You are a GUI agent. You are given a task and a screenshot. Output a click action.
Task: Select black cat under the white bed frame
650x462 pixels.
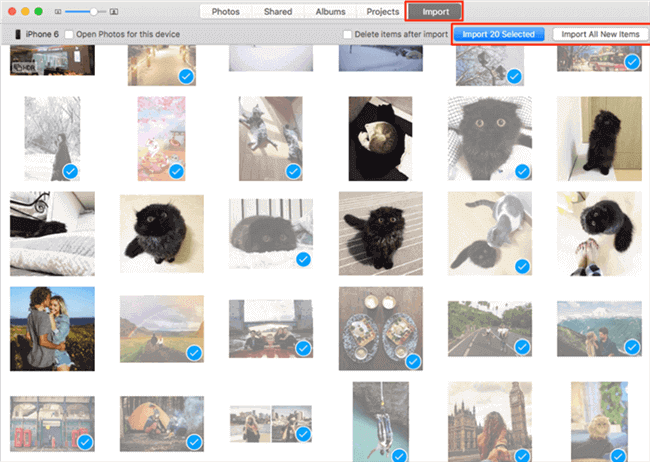point(271,234)
